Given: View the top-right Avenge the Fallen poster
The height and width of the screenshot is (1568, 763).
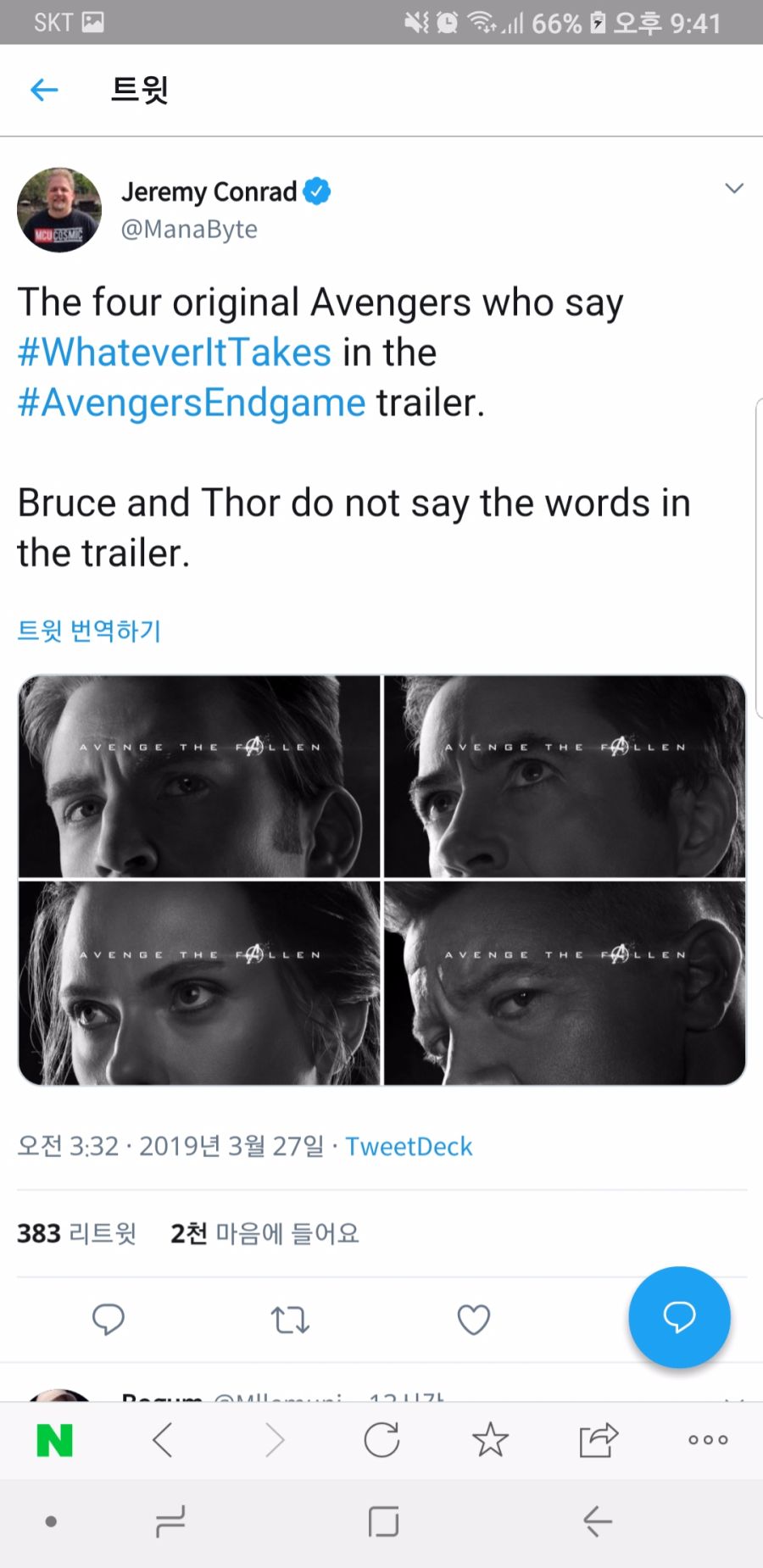Looking at the screenshot, I should 565,776.
